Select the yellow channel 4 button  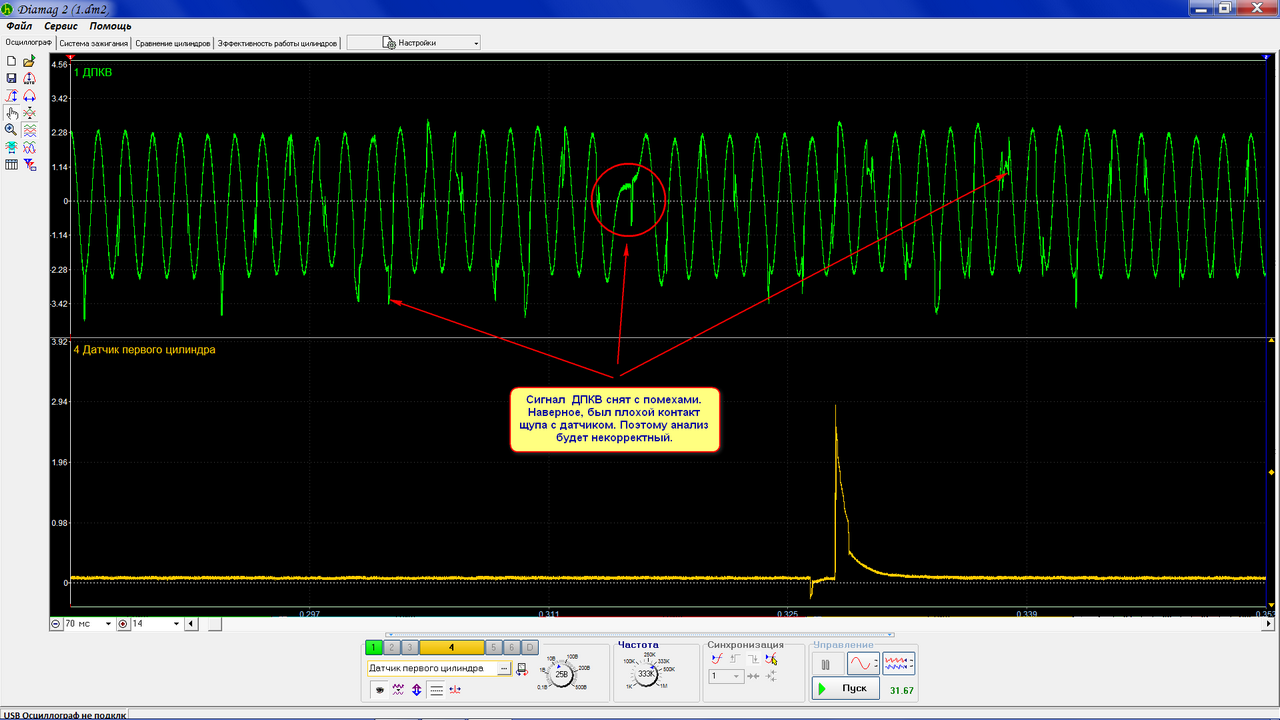point(451,647)
